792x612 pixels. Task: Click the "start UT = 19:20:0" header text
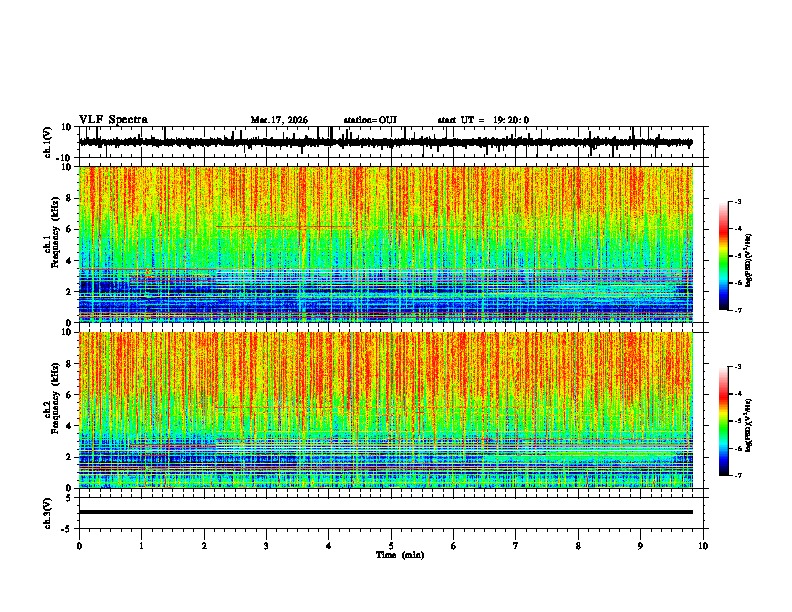click(483, 120)
